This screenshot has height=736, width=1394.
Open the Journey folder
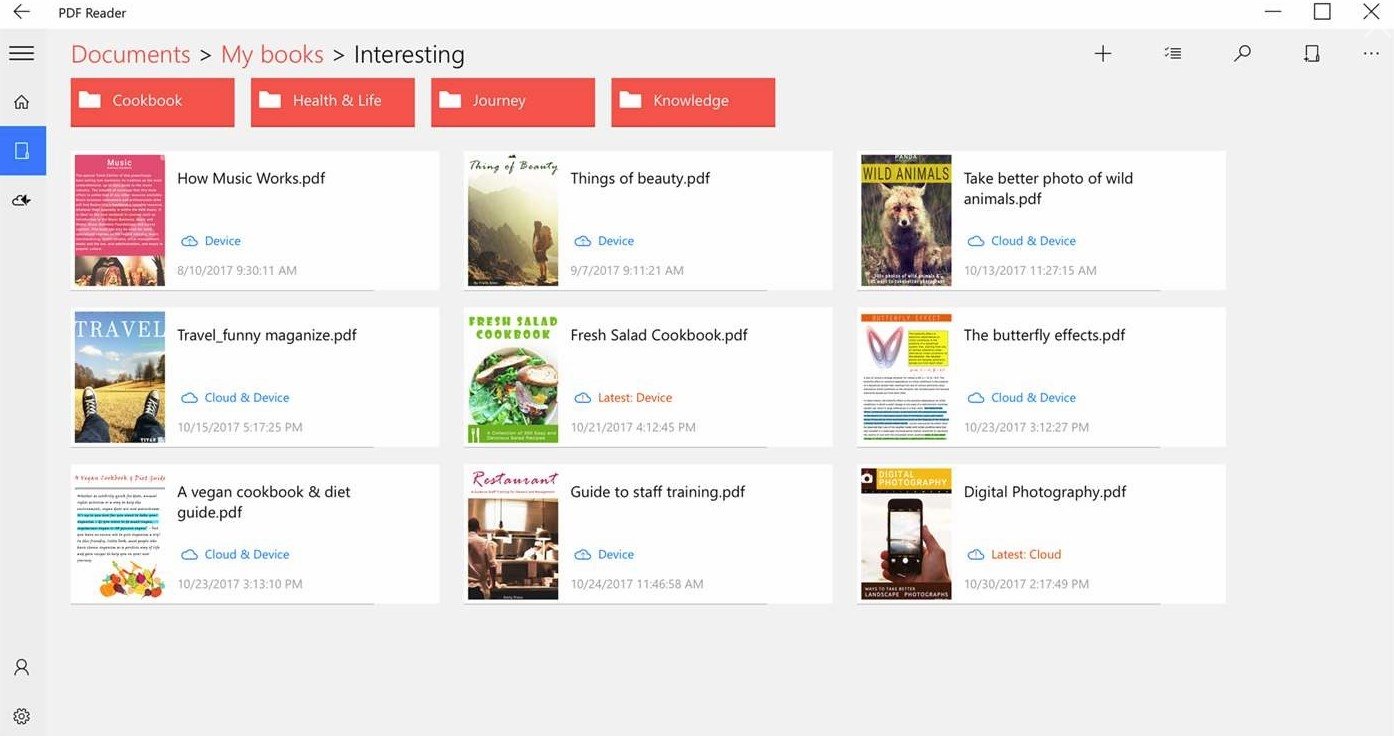513,101
